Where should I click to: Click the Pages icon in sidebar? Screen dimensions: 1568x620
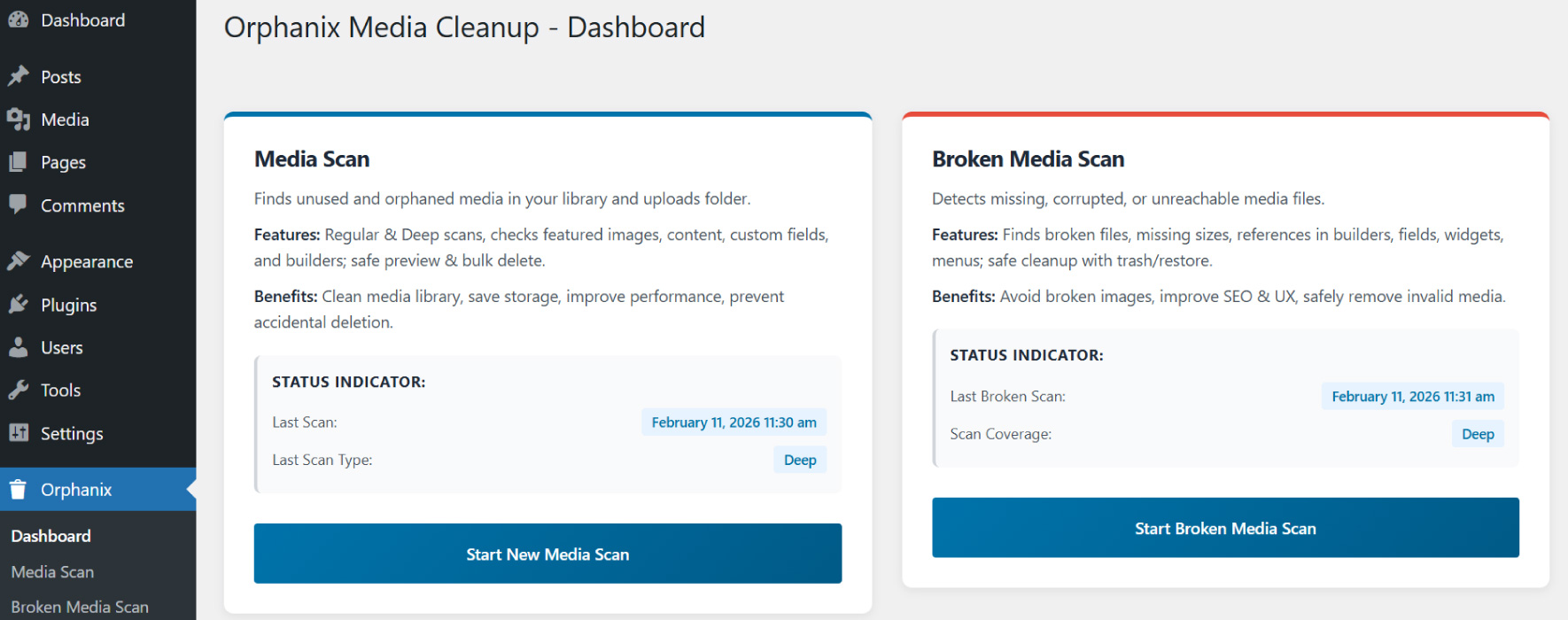[x=19, y=162]
